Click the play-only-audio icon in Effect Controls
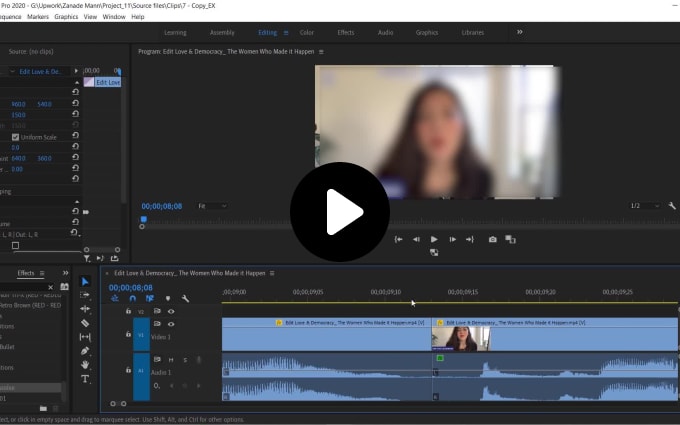Screen dimensions: 680x425 point(100,258)
